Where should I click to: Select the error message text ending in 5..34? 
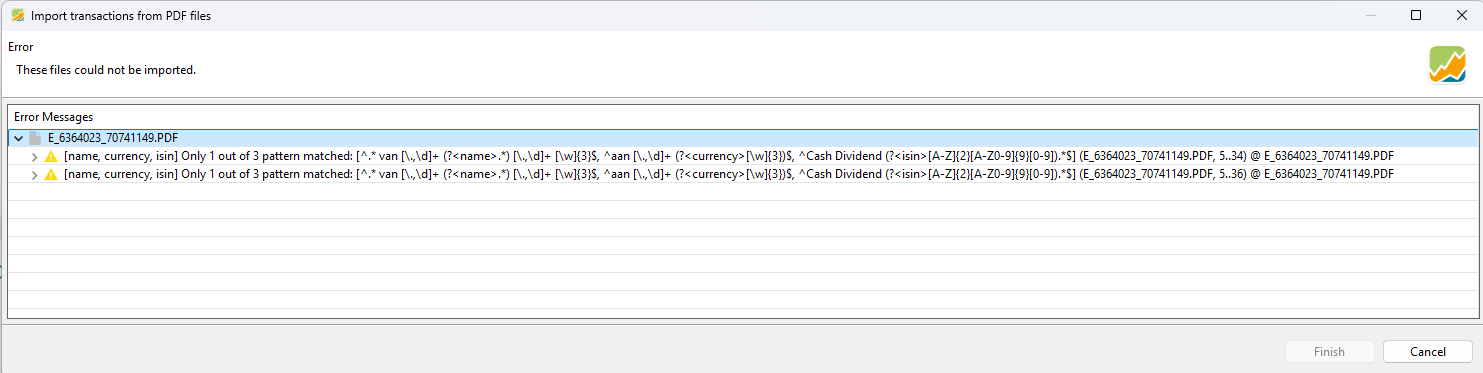click(729, 157)
